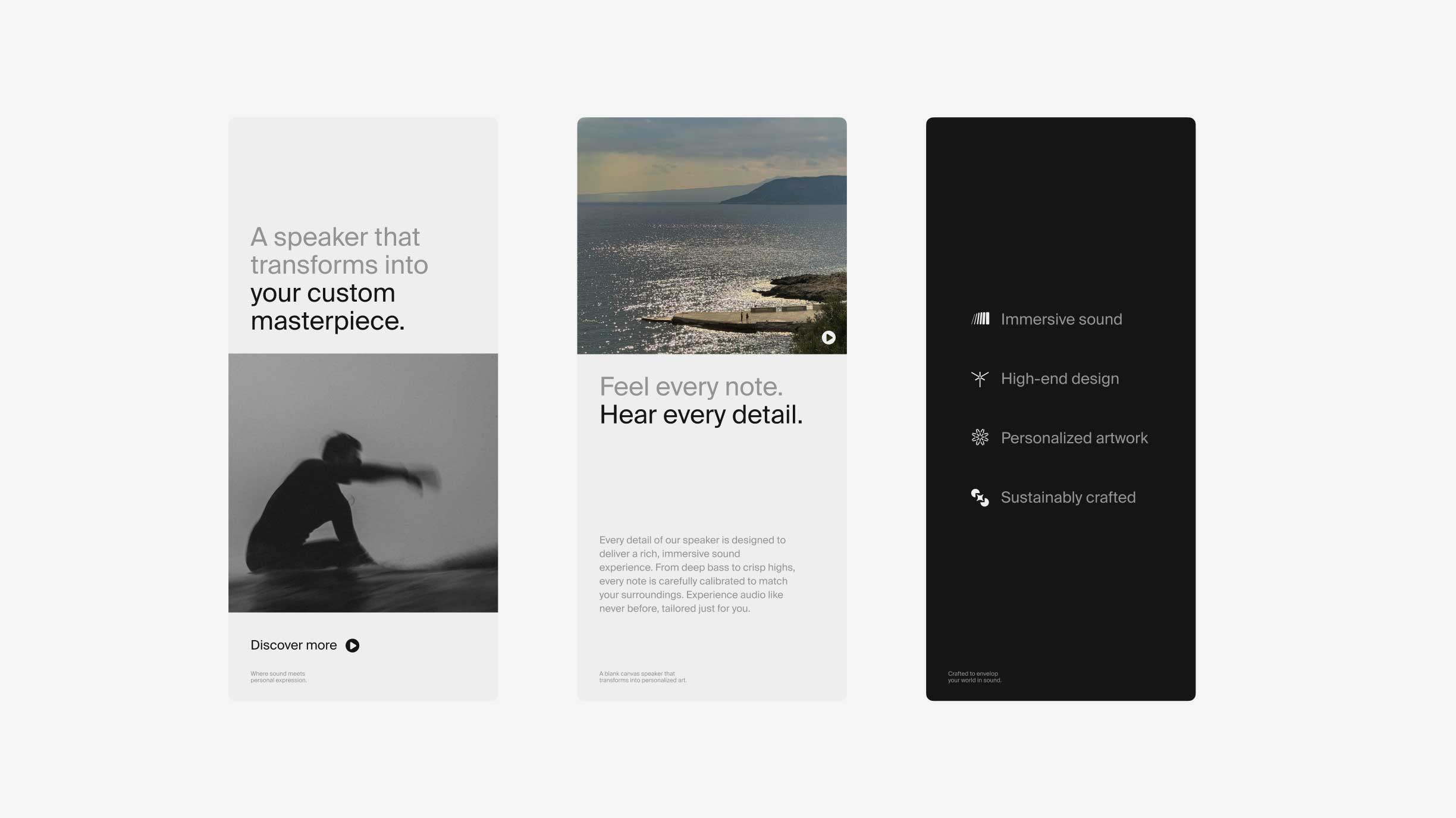Screen dimensions: 1456x818
Task: Click the blurred surfer photo
Action: (x=363, y=482)
